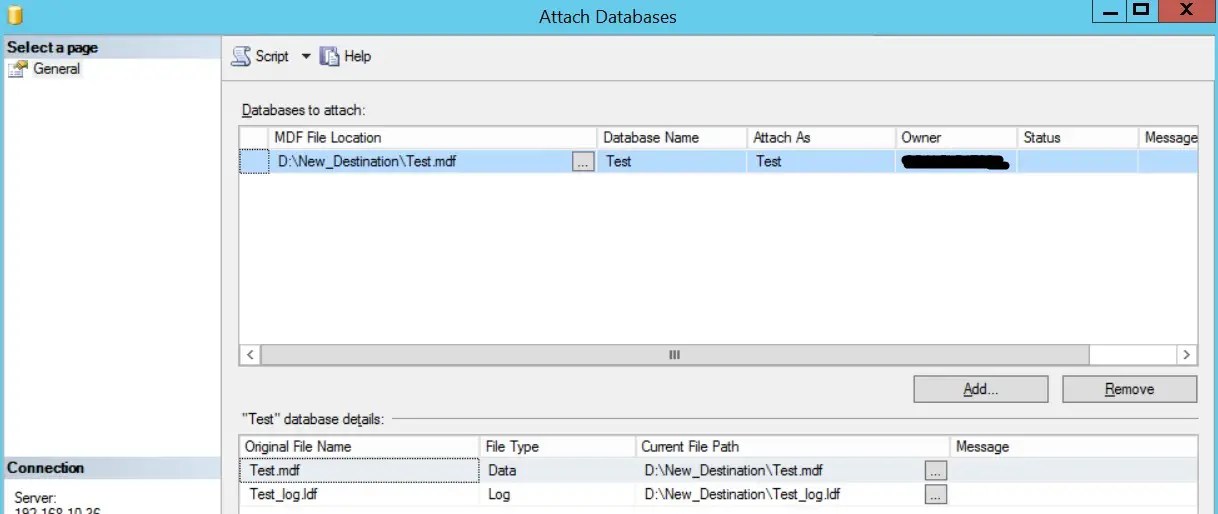Viewport: 1218px width, 514px height.
Task: Click the Script toolbar icon
Action: coord(241,57)
